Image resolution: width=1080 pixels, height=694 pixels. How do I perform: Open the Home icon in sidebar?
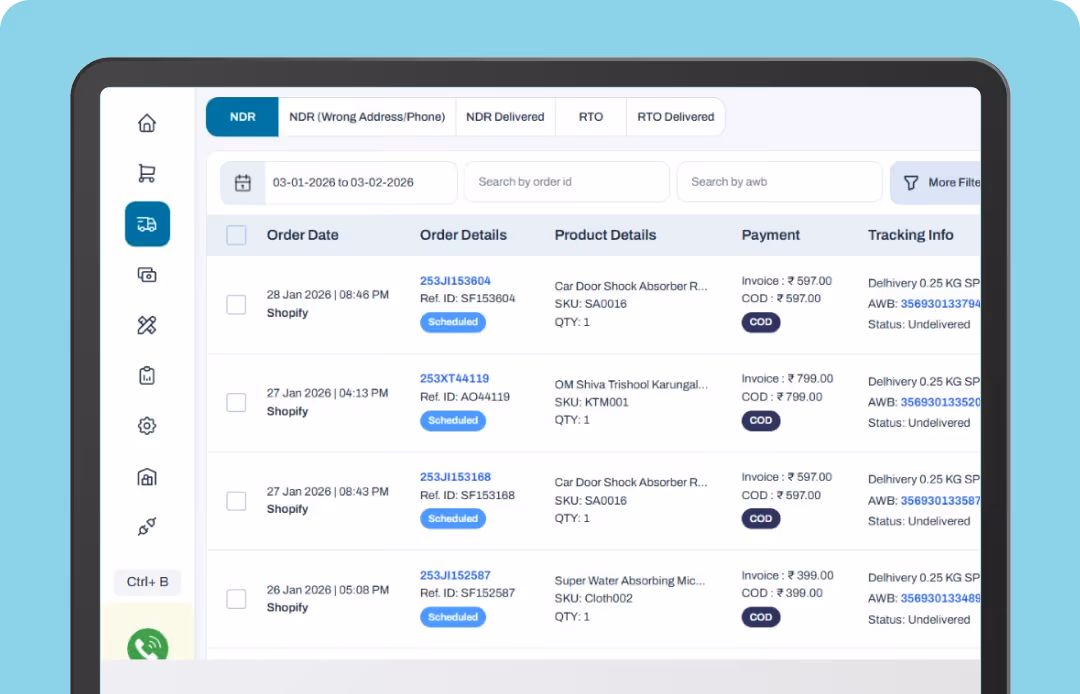coord(147,123)
